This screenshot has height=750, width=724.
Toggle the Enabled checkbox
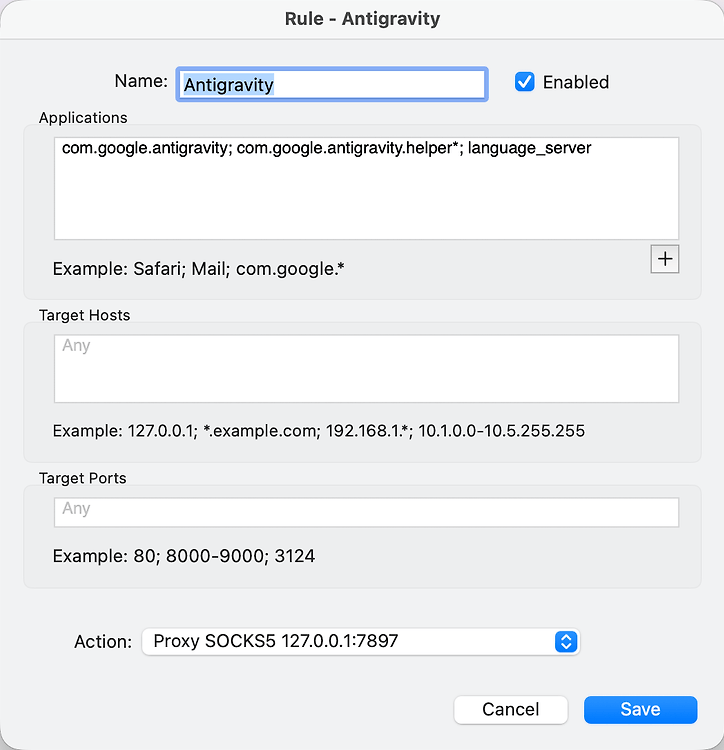point(525,82)
